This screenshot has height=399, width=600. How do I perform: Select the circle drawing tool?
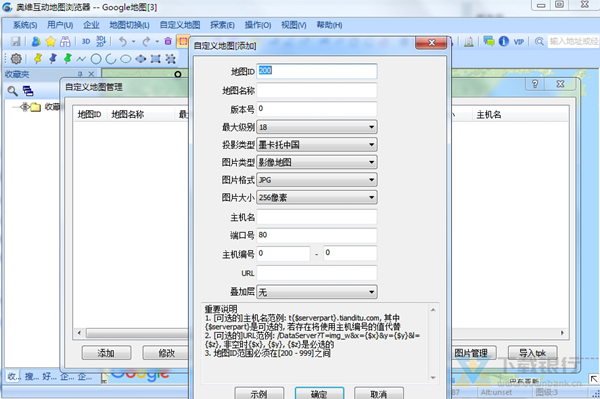click(x=96, y=59)
